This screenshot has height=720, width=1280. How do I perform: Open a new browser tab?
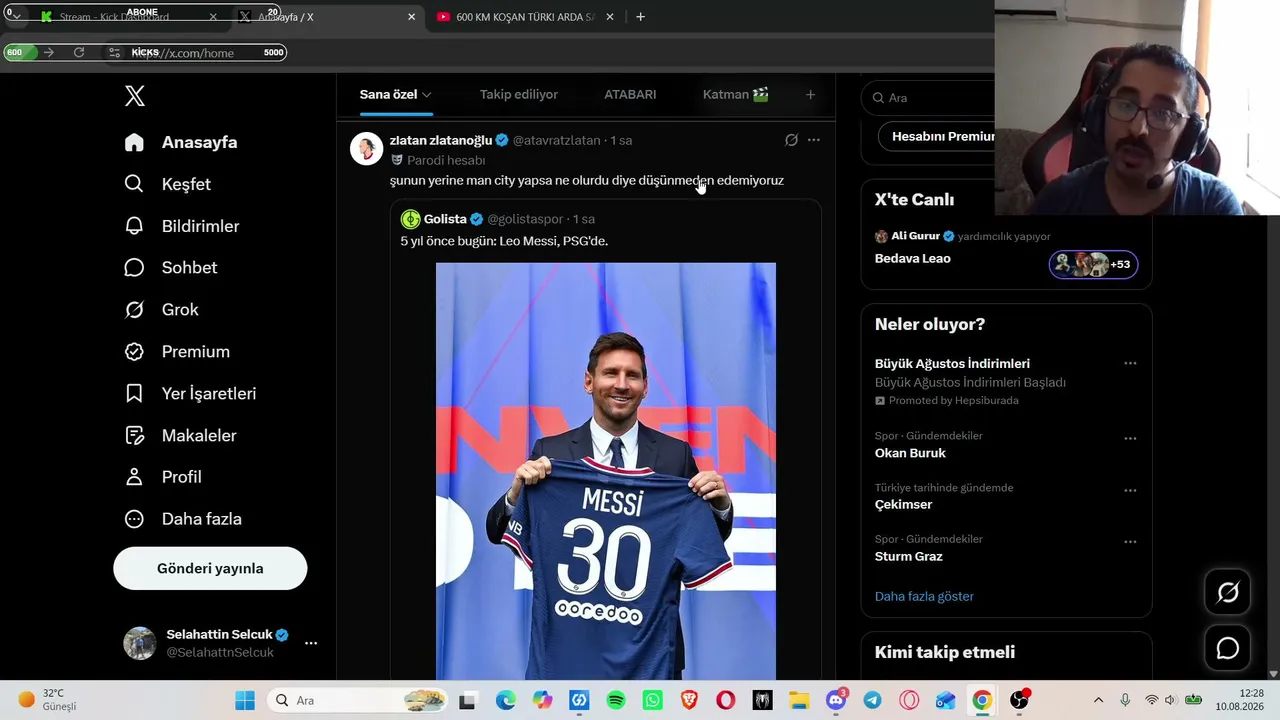tap(640, 17)
